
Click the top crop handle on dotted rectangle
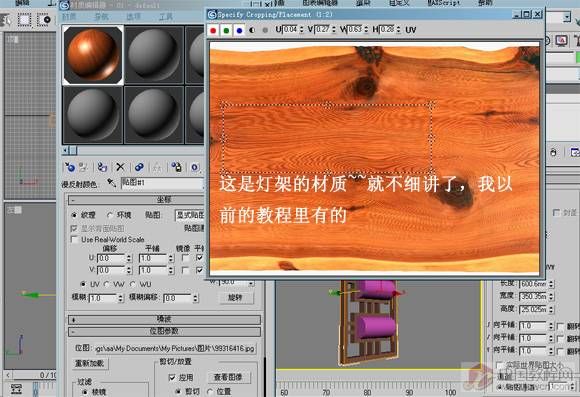[328, 105]
